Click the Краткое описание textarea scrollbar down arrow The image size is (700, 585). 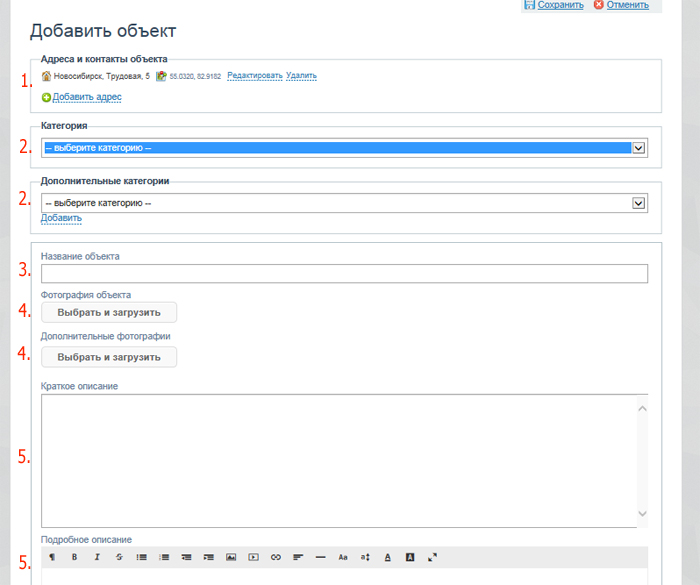point(642,514)
